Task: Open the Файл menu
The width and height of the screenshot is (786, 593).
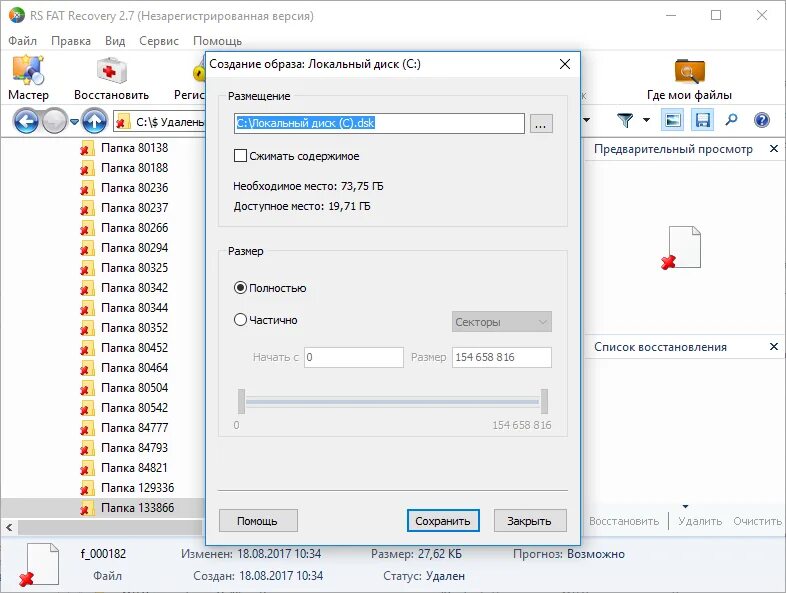Action: tap(23, 41)
